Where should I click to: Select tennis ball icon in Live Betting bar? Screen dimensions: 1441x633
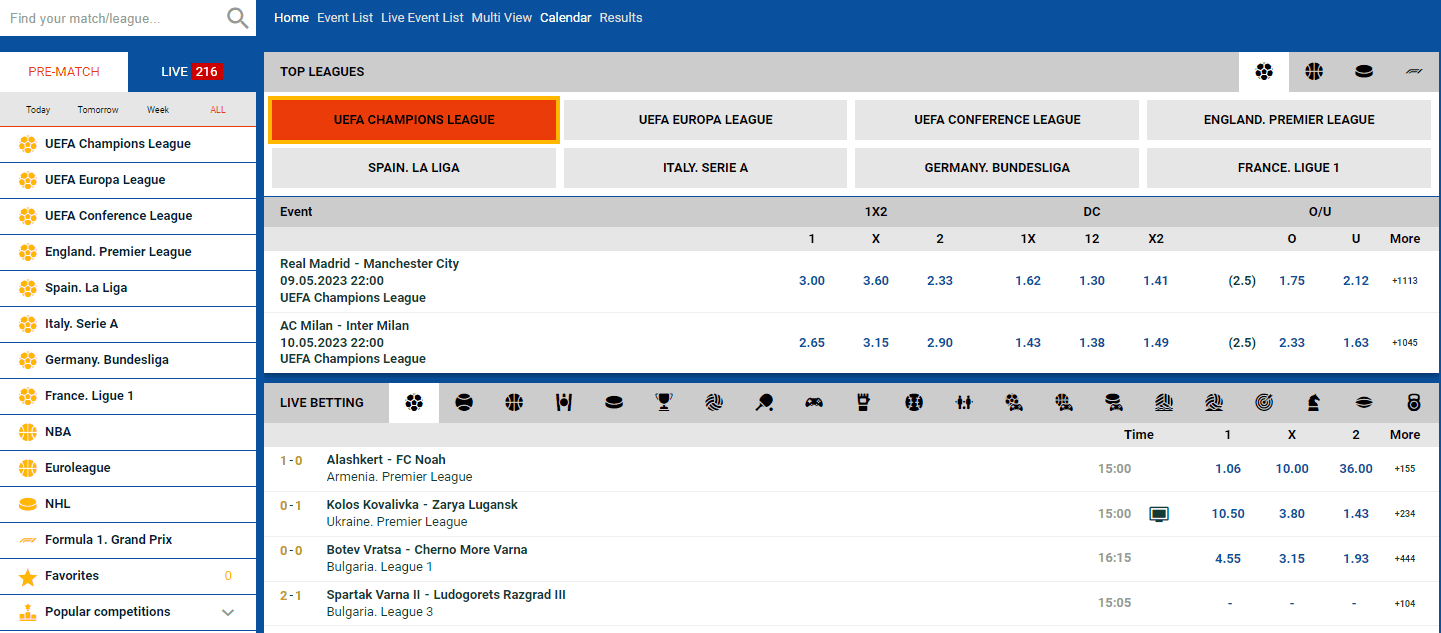pos(464,402)
